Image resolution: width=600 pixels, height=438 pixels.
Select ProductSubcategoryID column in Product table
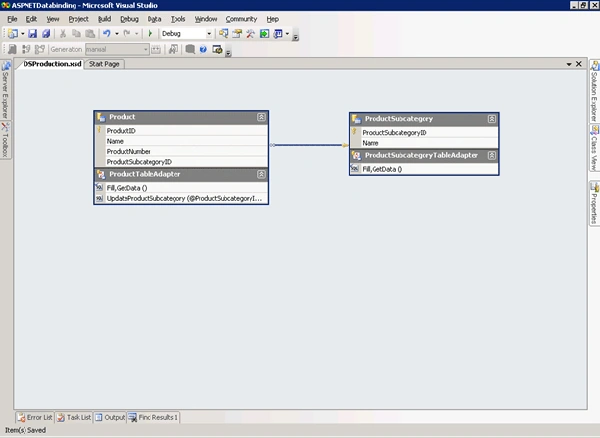(181, 162)
